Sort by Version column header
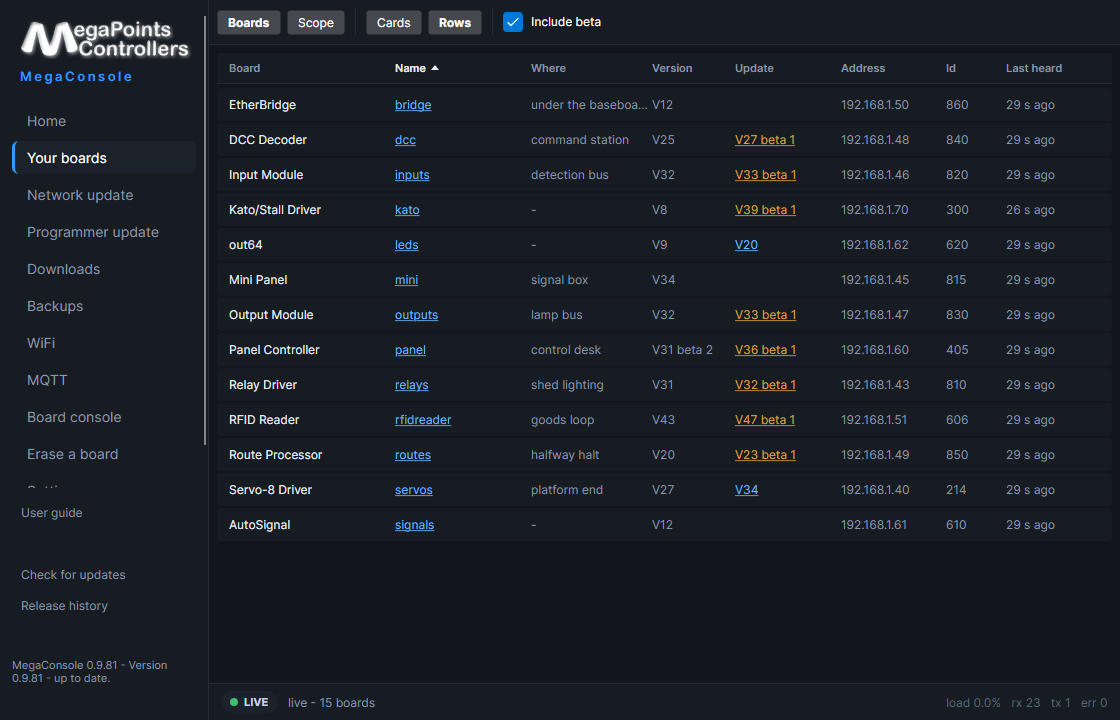Image resolution: width=1120 pixels, height=720 pixels. pos(672,69)
